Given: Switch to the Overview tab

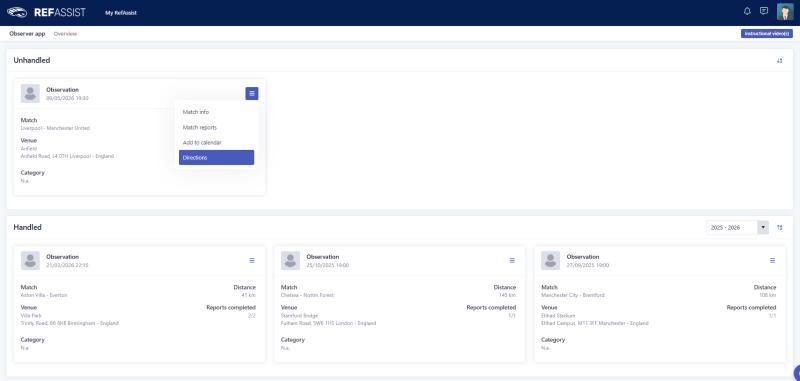Looking at the screenshot, I should click(65, 34).
